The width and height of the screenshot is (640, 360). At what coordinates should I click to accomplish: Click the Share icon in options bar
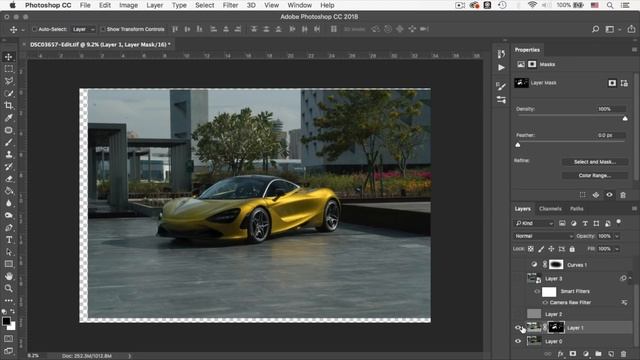point(631,29)
